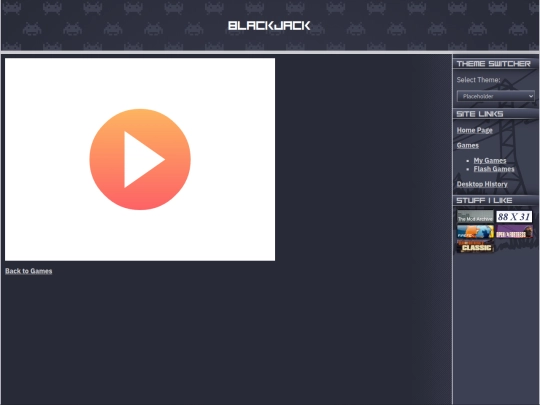
Task: Visit the purple Open Fortress badge
Action: tap(514, 231)
